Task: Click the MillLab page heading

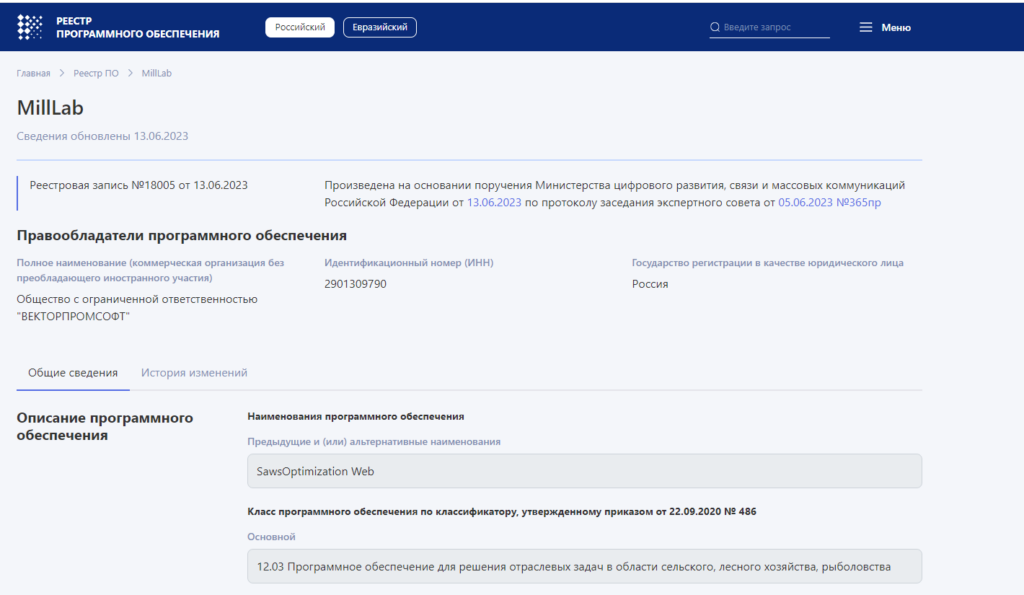Action: click(x=50, y=108)
